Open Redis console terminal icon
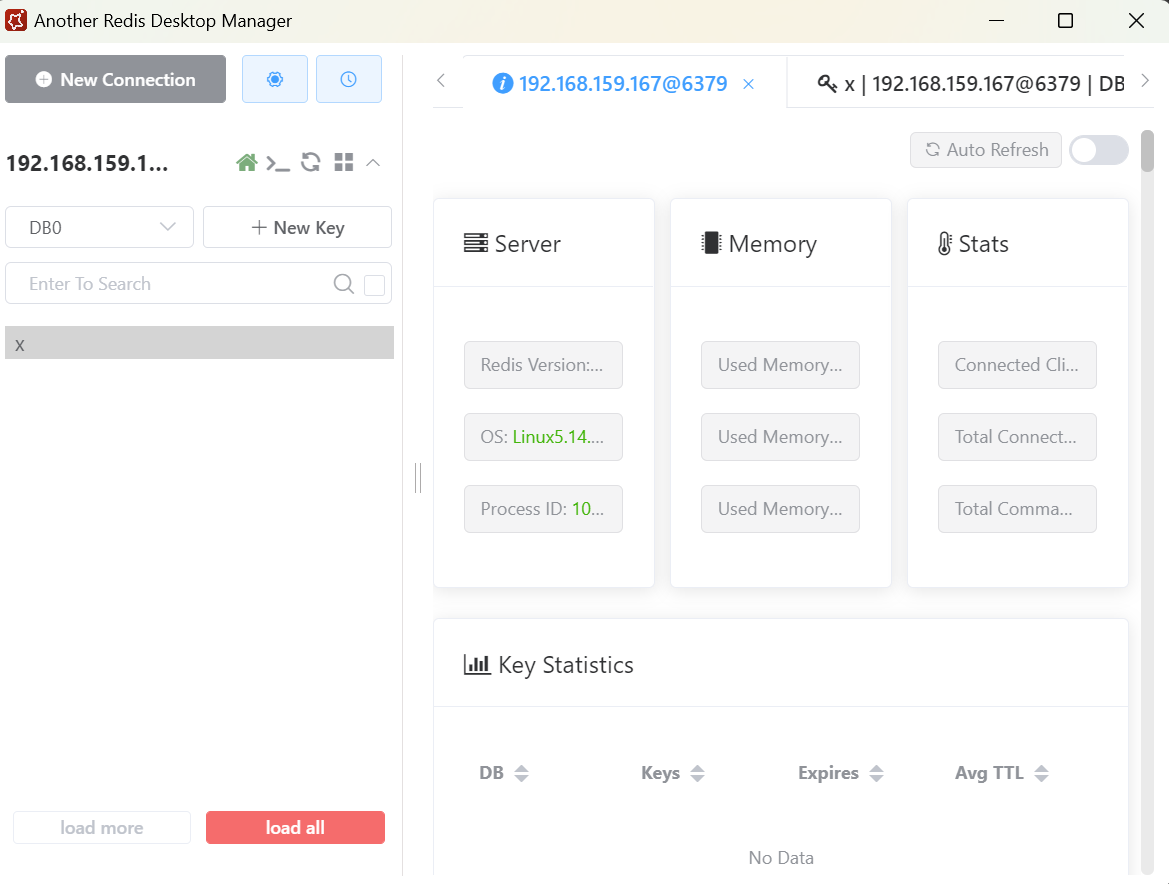This screenshot has height=884, width=1169. [278, 162]
